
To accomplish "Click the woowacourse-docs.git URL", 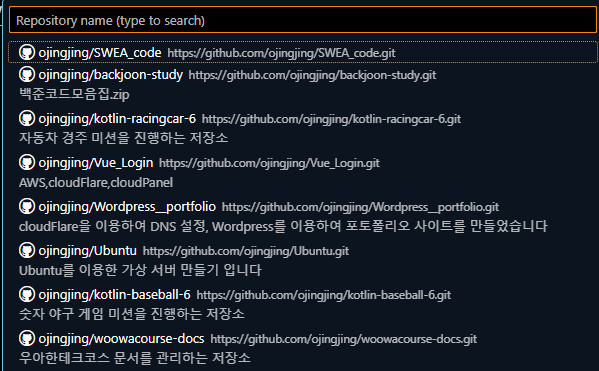I will tap(344, 339).
